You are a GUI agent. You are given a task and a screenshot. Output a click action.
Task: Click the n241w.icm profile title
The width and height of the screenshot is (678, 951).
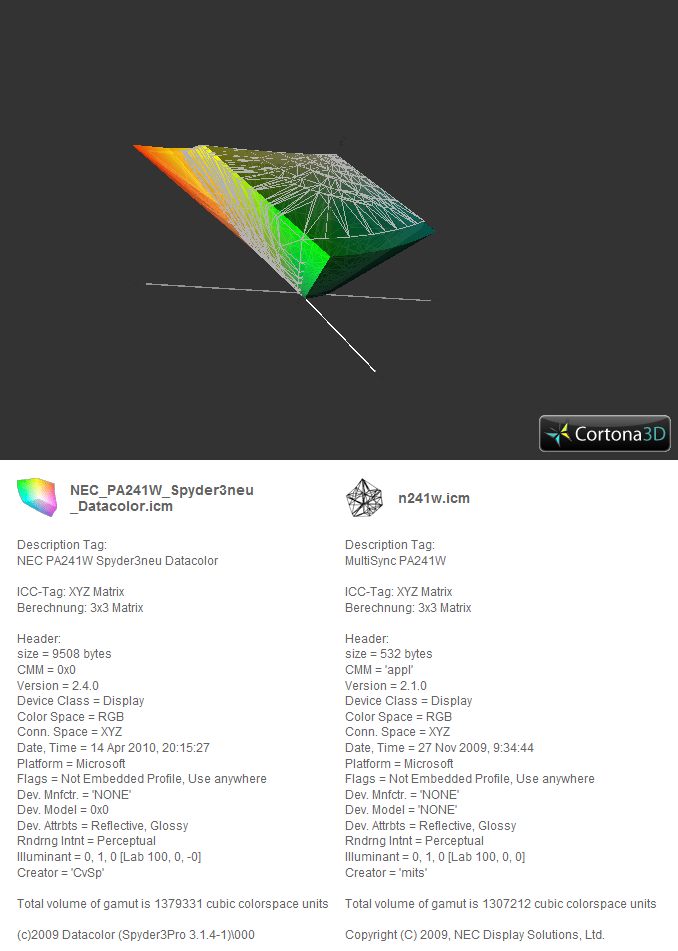pyautogui.click(x=434, y=499)
